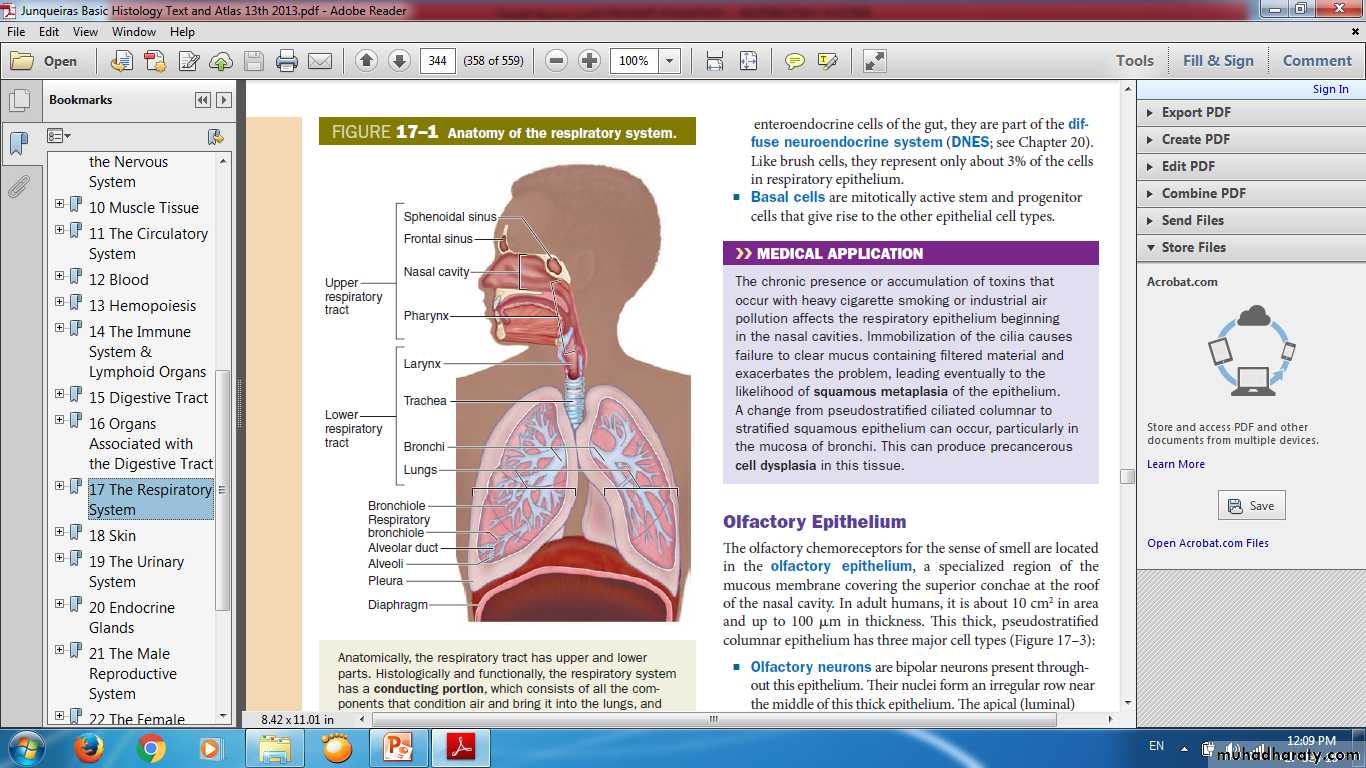Expand the 18 Skin bookmark
The image size is (1366, 768).
(x=60, y=535)
